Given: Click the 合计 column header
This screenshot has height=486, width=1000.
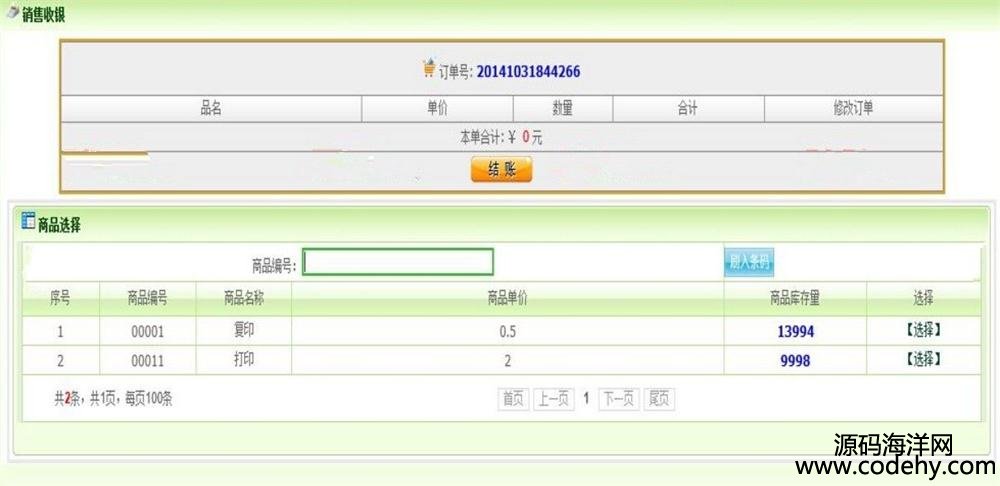Looking at the screenshot, I should click(x=688, y=109).
